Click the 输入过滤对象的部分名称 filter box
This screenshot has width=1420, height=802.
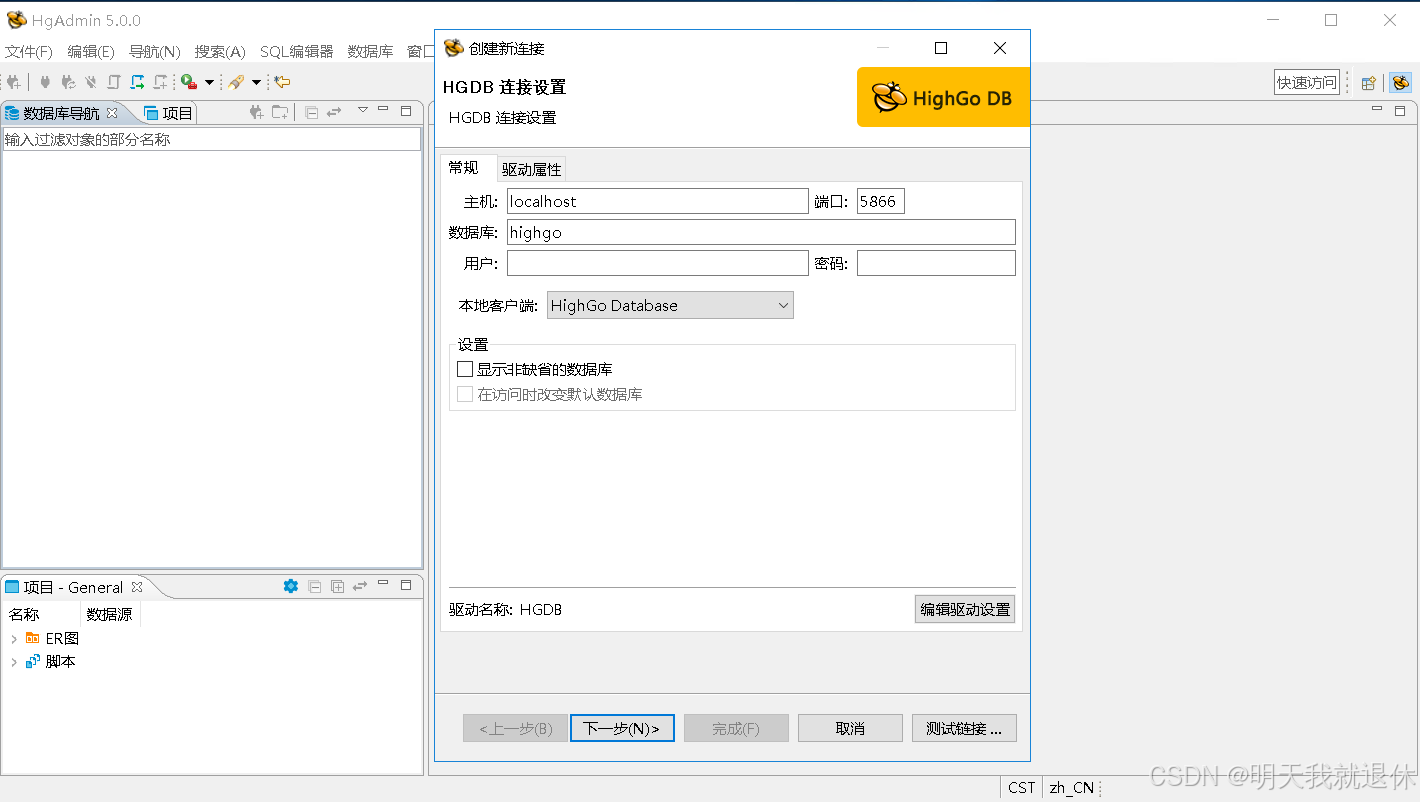pos(211,139)
